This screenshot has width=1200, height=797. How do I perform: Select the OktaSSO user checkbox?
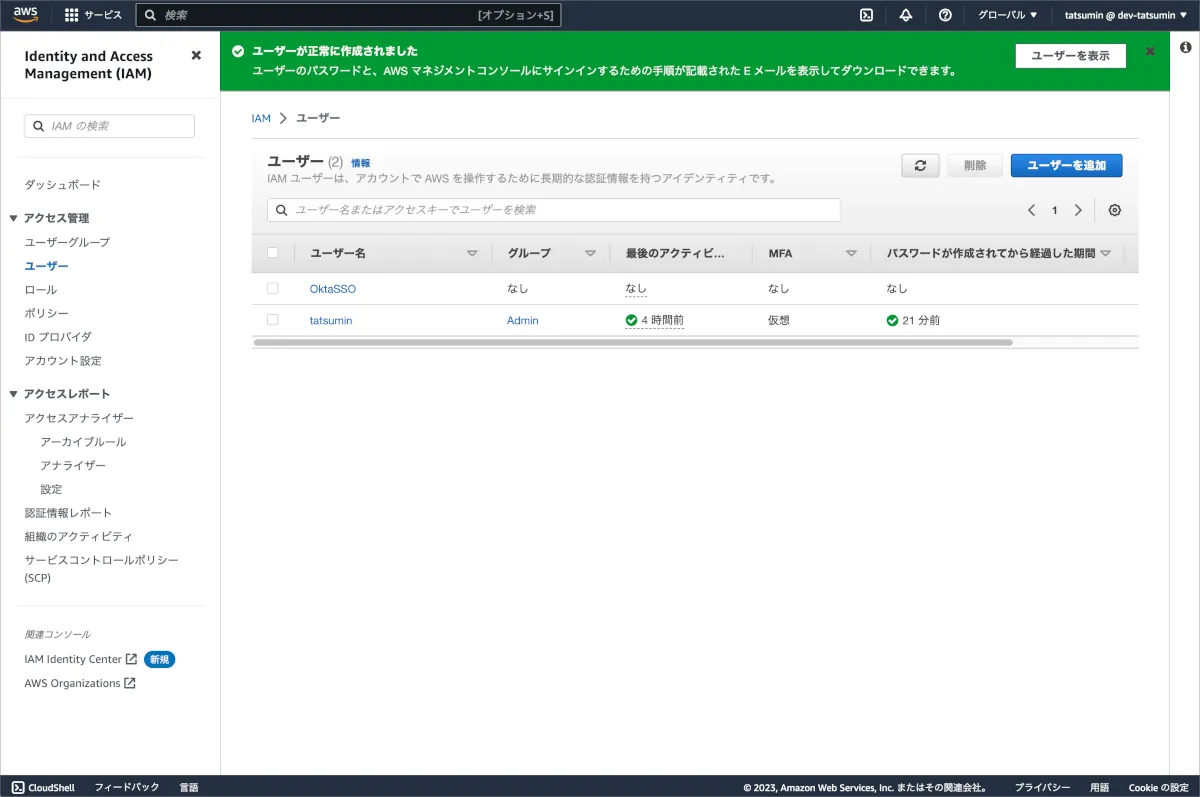[x=273, y=289]
